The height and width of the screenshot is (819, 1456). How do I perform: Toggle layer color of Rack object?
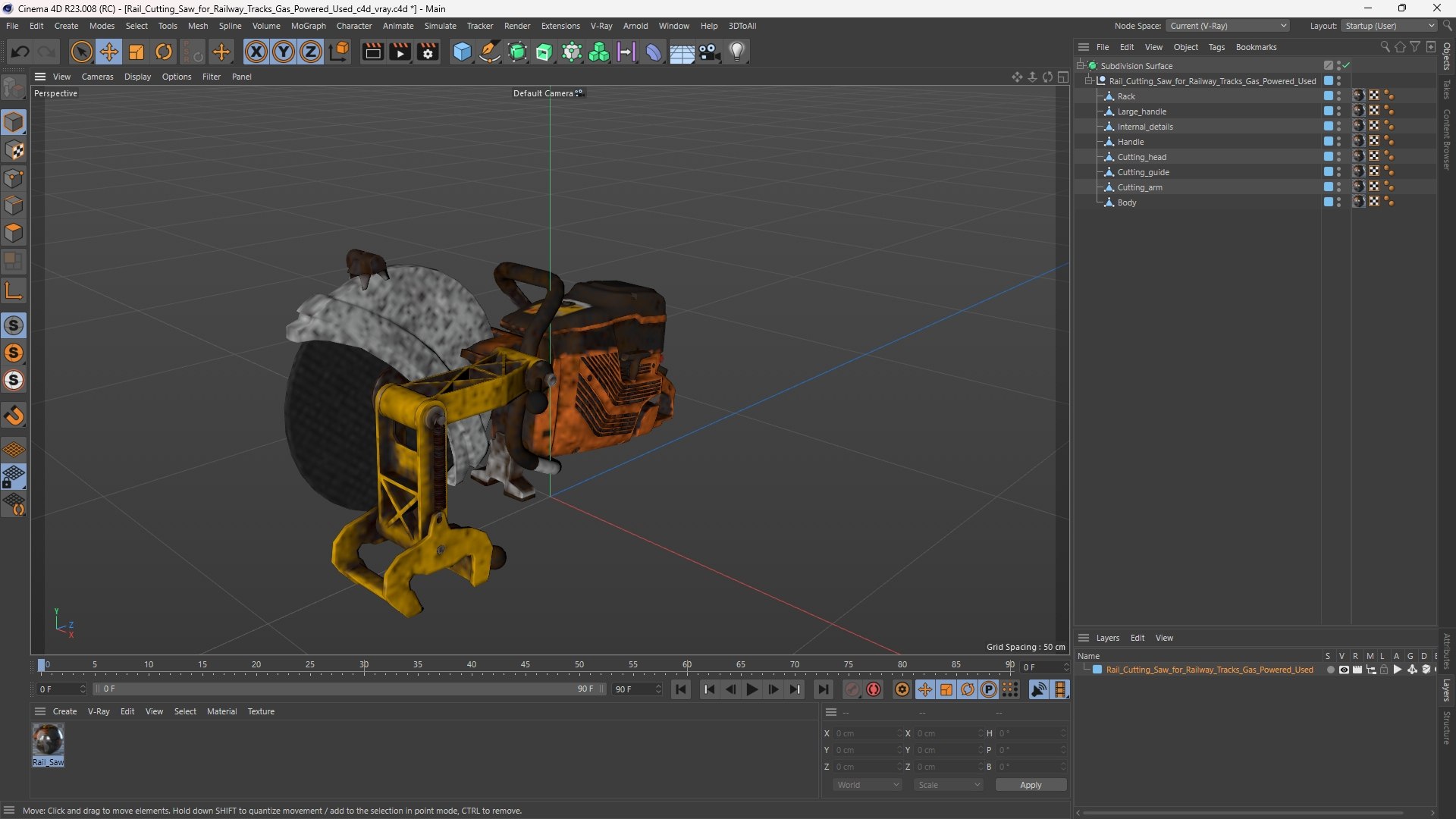point(1329,96)
